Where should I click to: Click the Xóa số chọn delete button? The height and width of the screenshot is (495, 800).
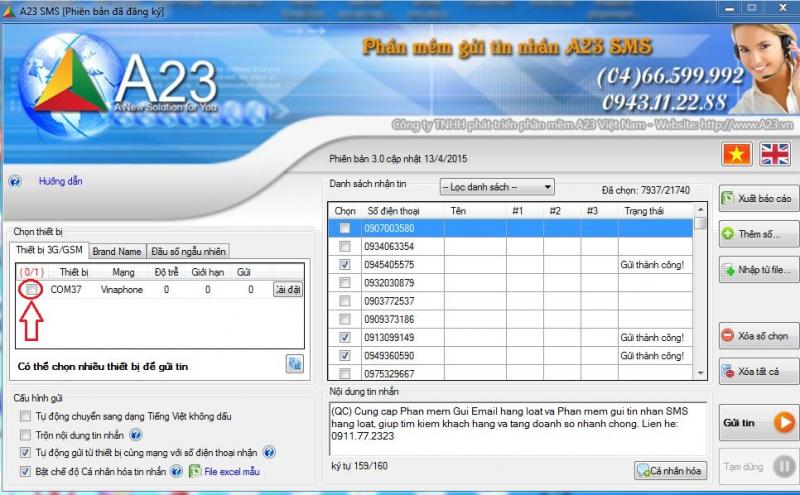[x=758, y=335]
